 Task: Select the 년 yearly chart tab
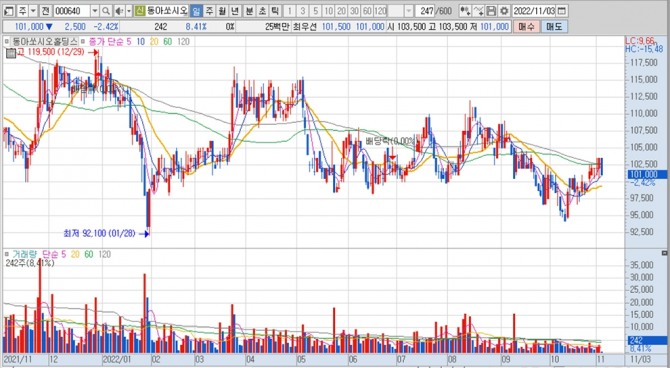[x=235, y=11]
